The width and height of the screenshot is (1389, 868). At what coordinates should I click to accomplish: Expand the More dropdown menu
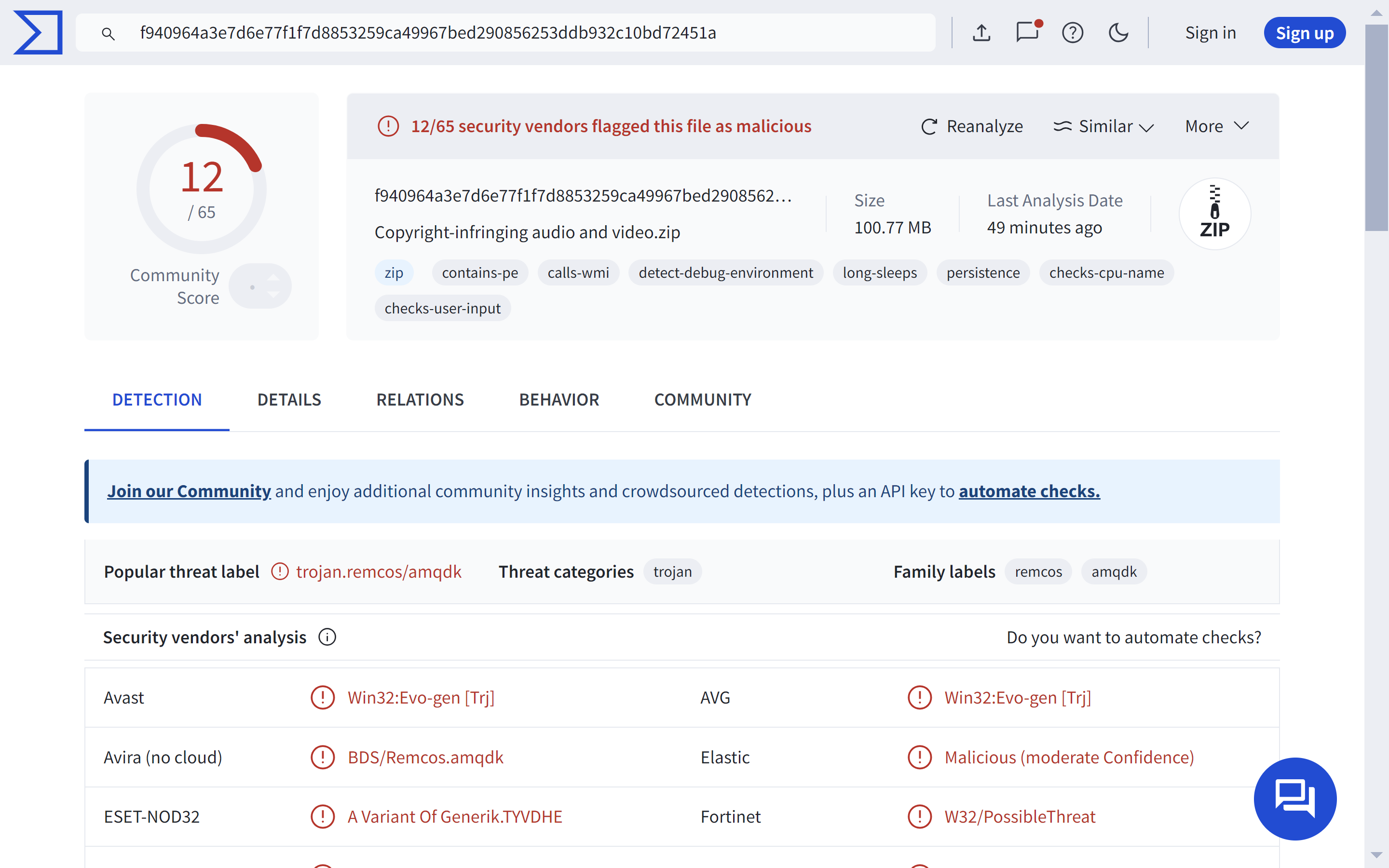1217,126
